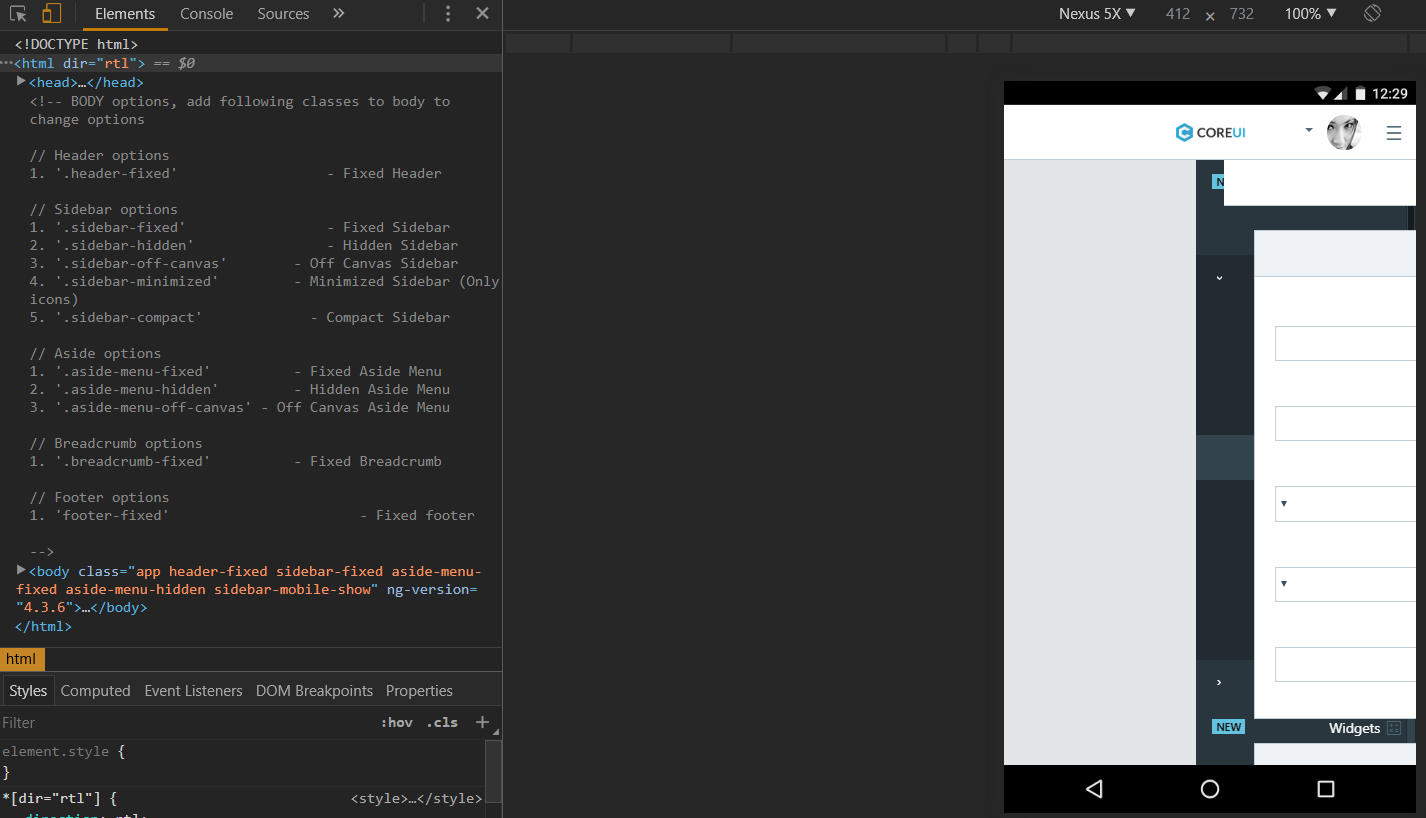Open the DevTools more tabs chevron
Viewport: 1426px width, 818px height.
click(x=338, y=14)
